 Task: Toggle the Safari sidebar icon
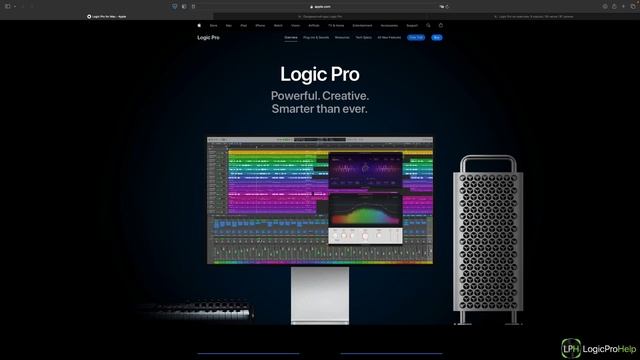tap(7, 7)
